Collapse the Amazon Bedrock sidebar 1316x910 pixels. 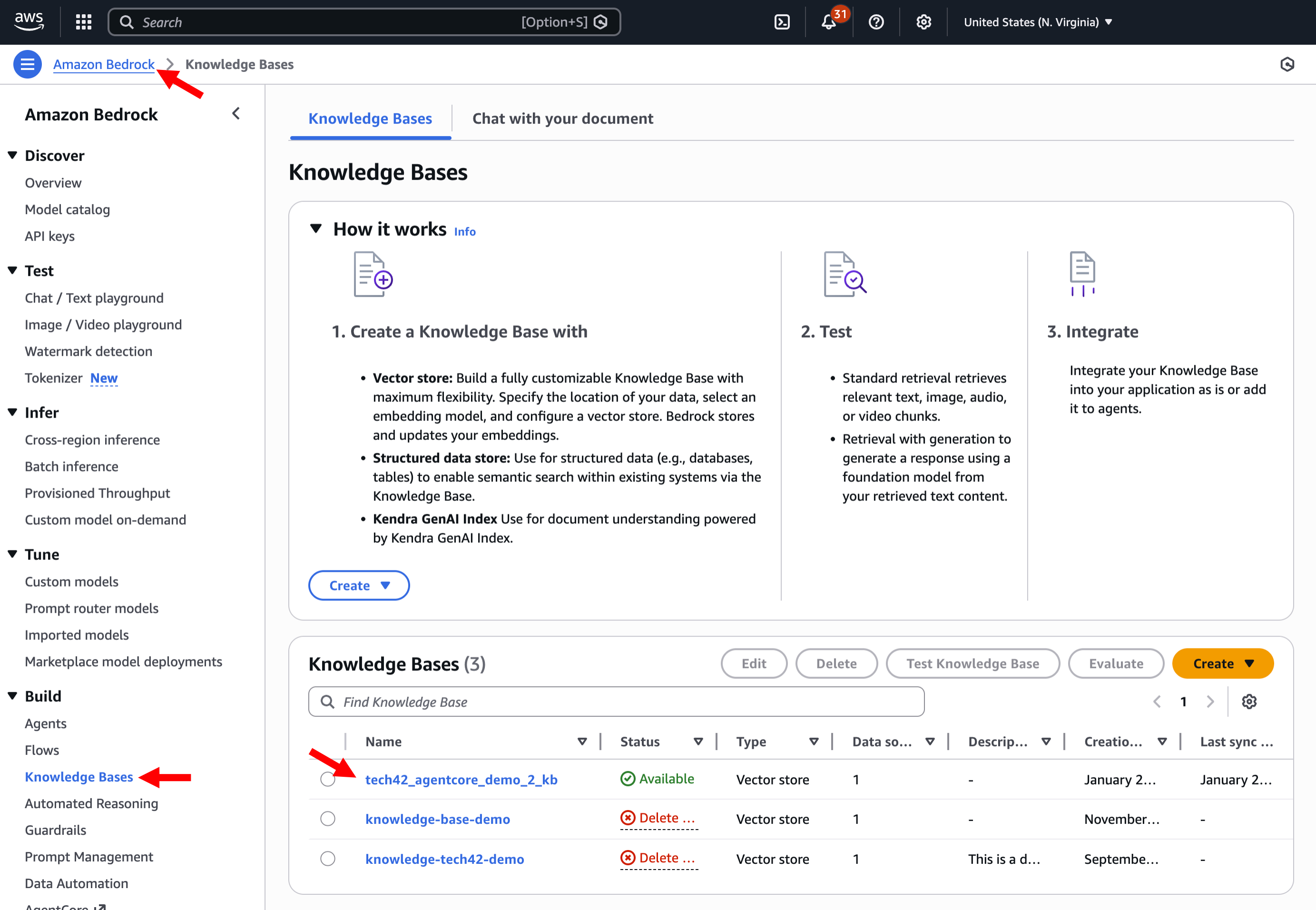(236, 114)
